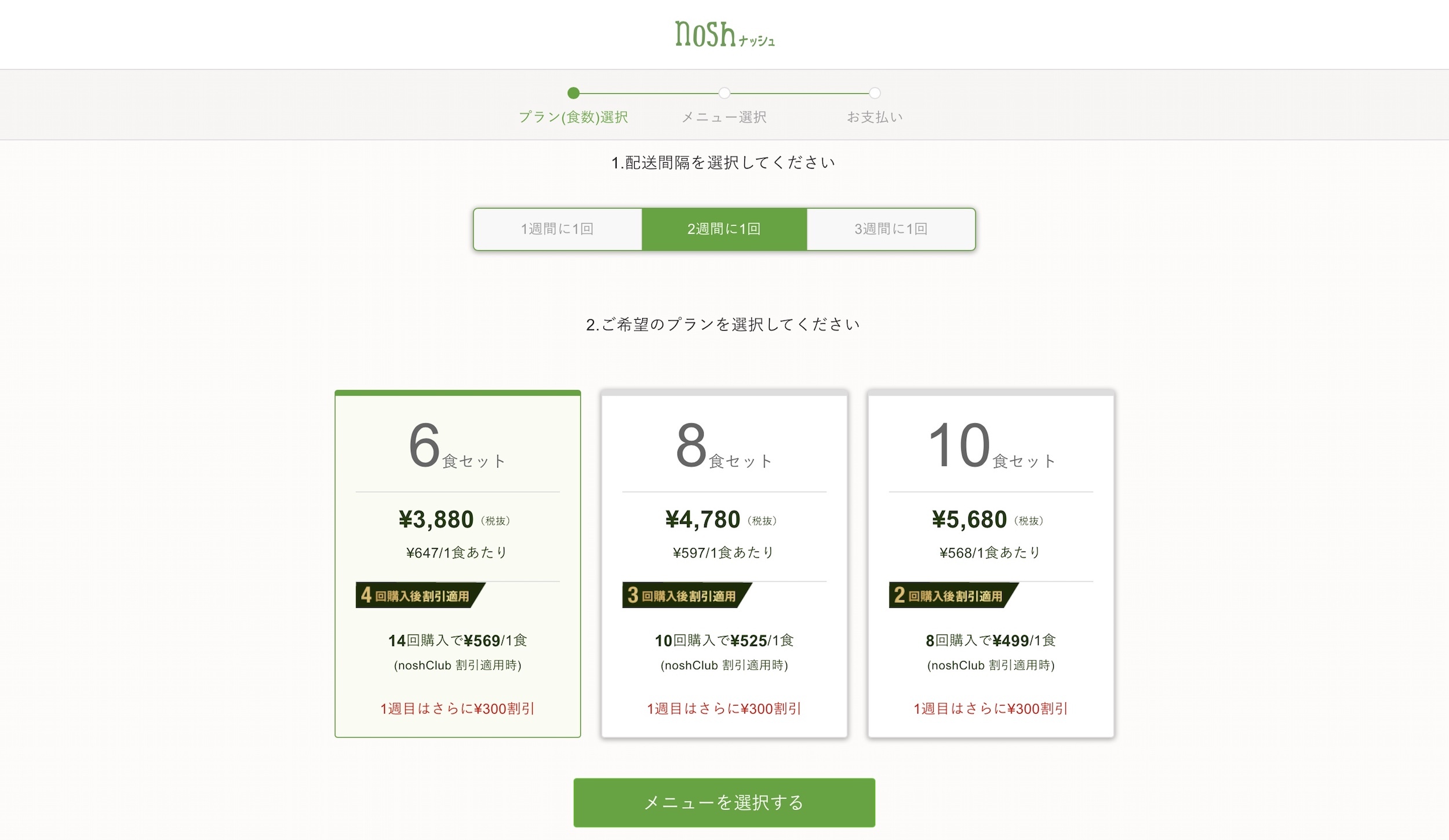Select the 1週間に1回 delivery interval
Screen dimensions: 1449x840
pos(558,229)
